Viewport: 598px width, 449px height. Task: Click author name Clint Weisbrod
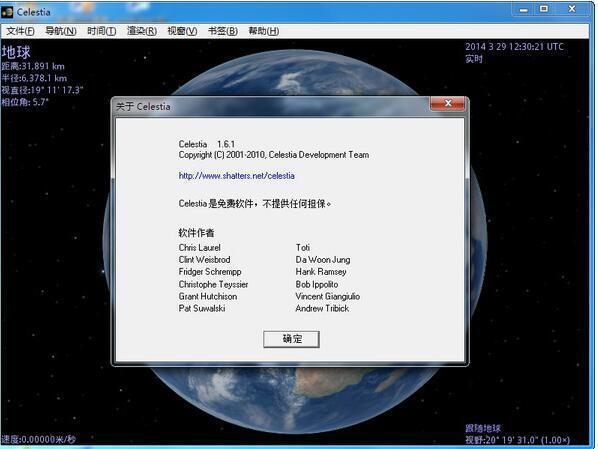click(x=204, y=260)
